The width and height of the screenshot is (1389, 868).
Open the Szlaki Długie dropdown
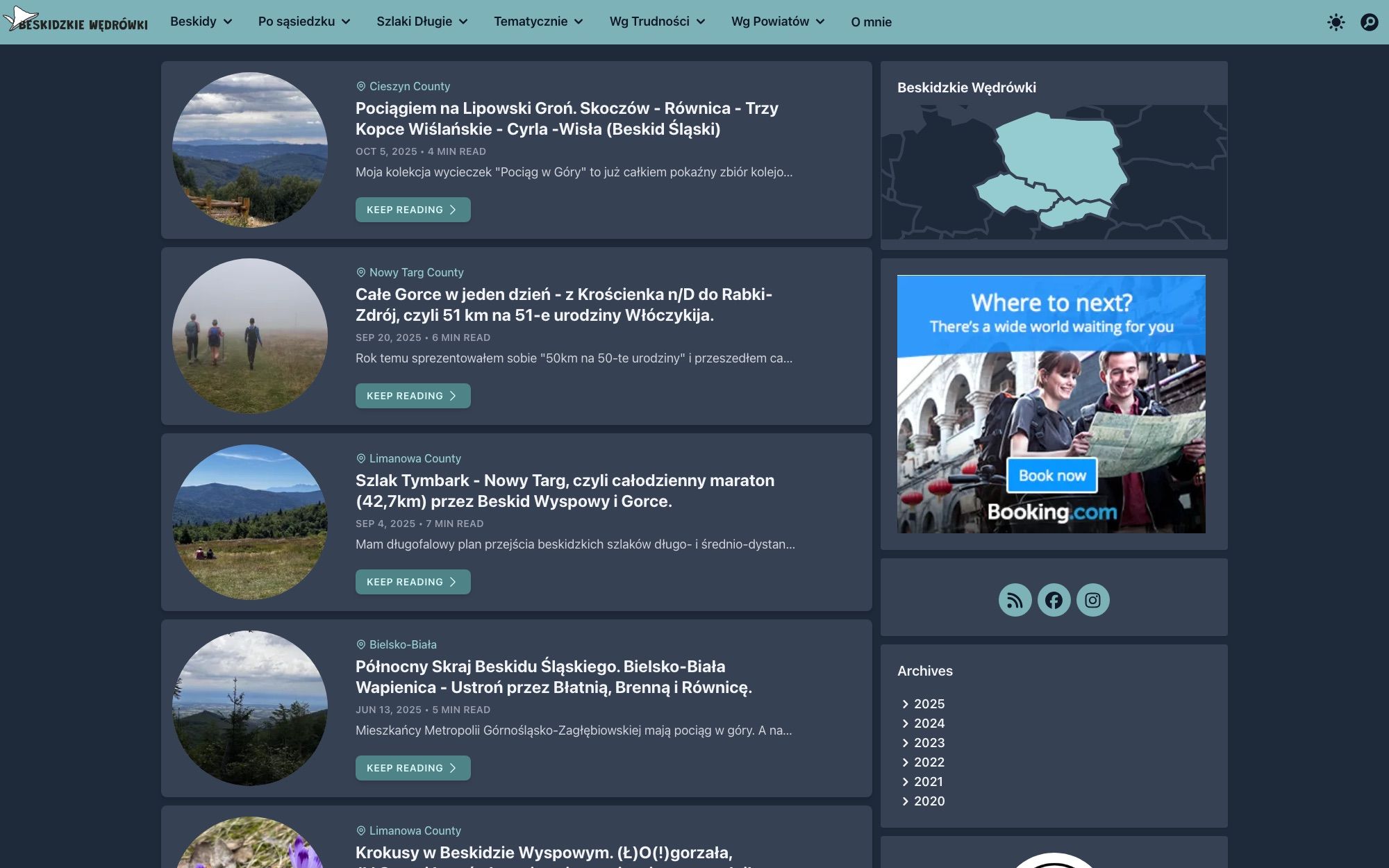(x=422, y=22)
